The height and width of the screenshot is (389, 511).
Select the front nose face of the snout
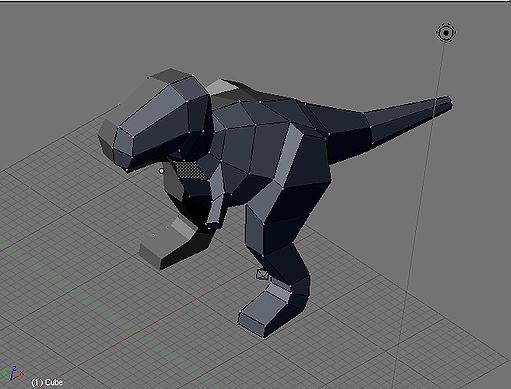pyautogui.click(x=124, y=143)
